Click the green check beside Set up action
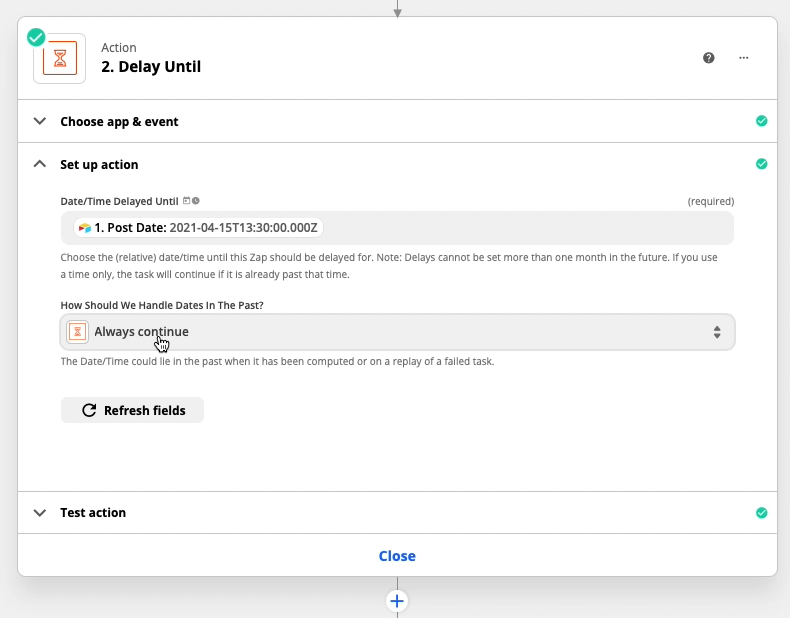The image size is (790, 618). [761, 164]
